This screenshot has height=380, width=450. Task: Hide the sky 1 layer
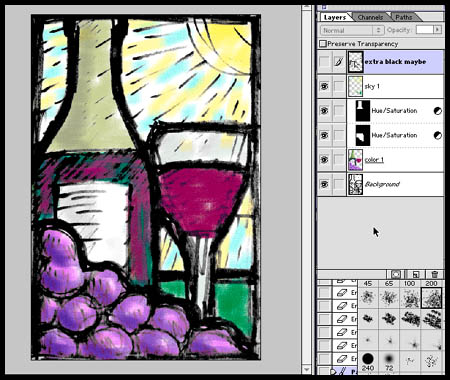pyautogui.click(x=324, y=86)
